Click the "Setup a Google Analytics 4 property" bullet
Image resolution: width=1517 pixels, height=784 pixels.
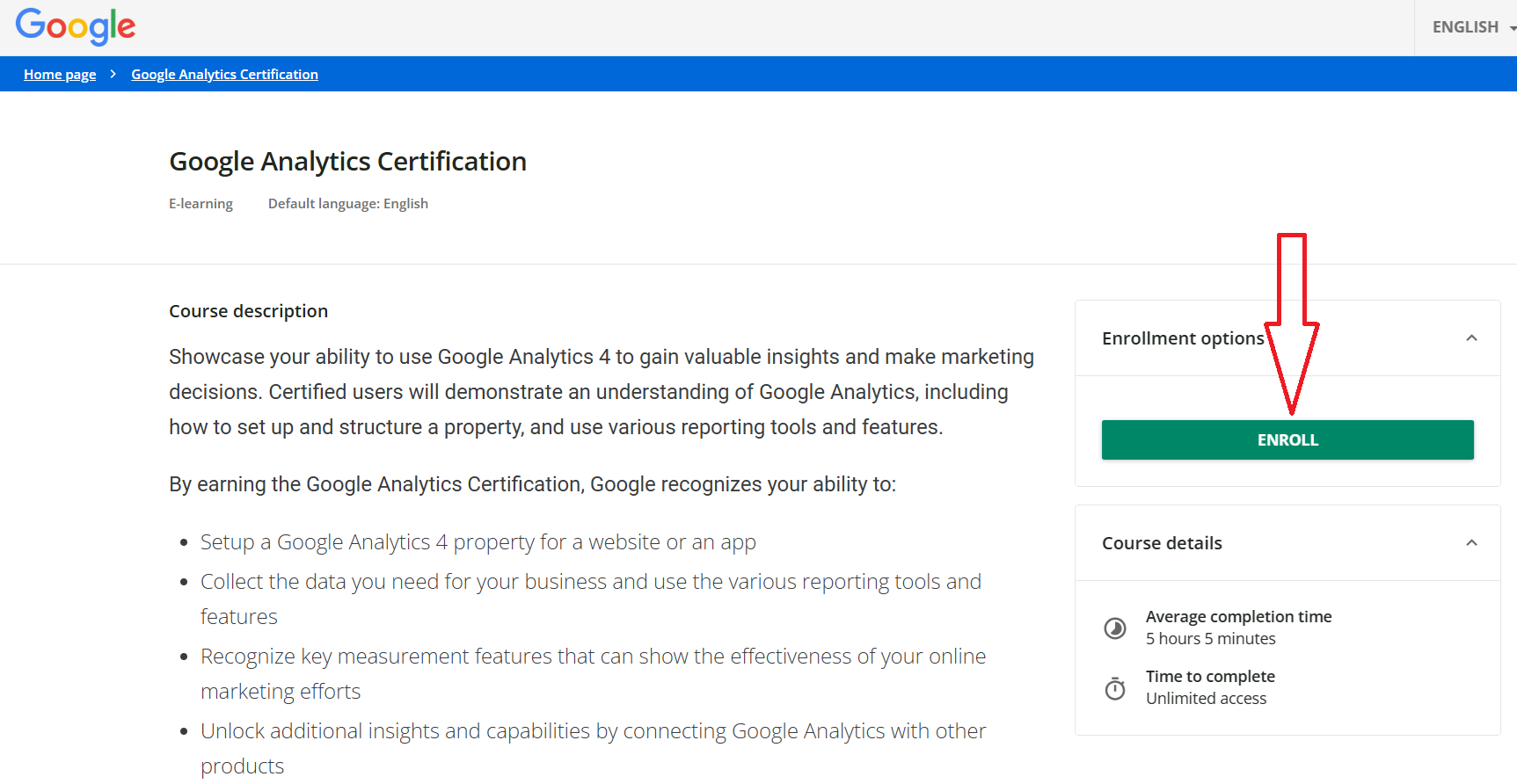(478, 542)
